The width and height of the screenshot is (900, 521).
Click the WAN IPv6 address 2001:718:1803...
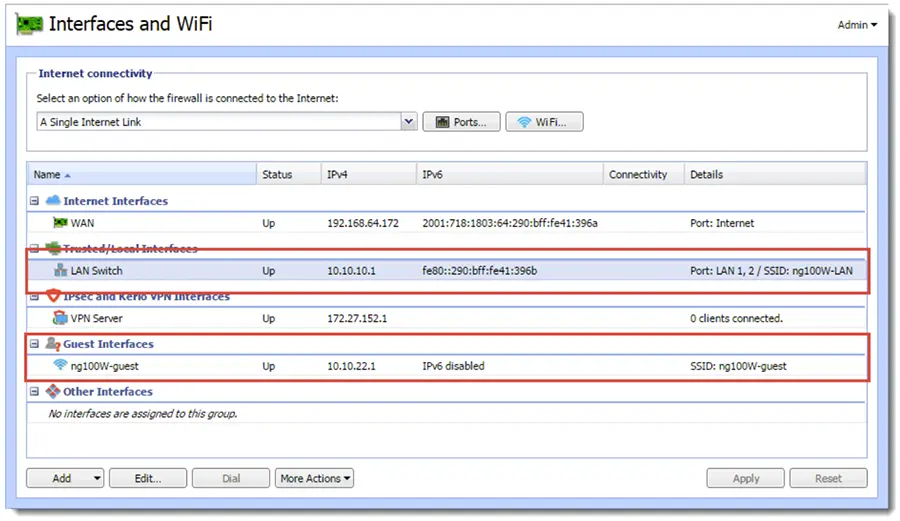[510, 223]
